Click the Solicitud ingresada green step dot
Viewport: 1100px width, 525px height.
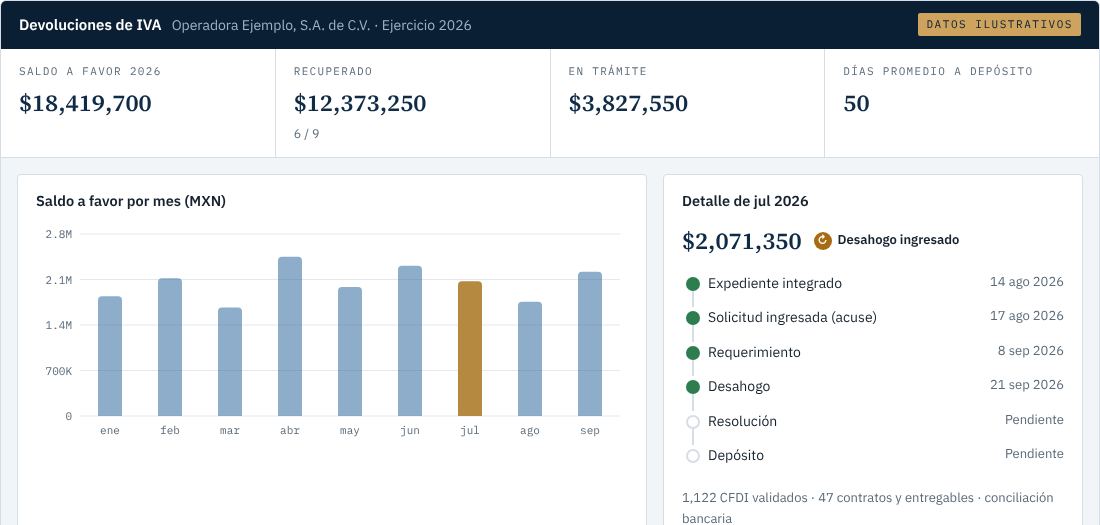[x=692, y=318]
